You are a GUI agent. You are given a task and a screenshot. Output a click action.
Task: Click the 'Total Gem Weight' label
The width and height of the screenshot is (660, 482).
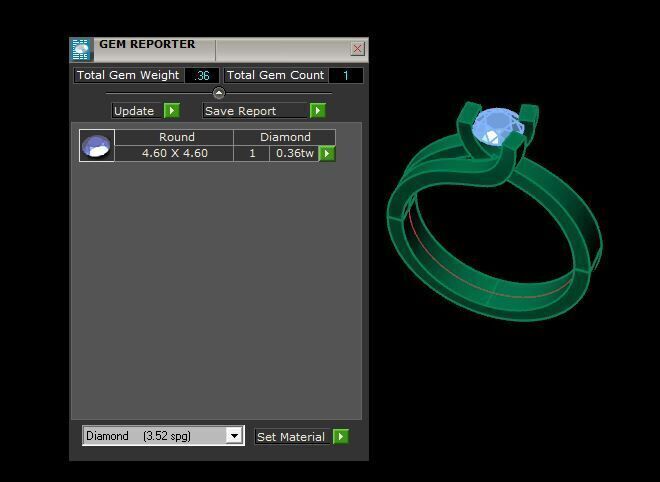pos(128,75)
